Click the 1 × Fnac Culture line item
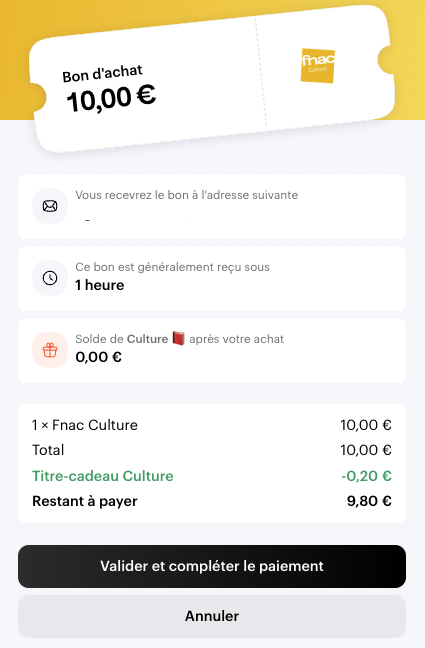Viewport: 425px width, 648px height. [x=85, y=425]
